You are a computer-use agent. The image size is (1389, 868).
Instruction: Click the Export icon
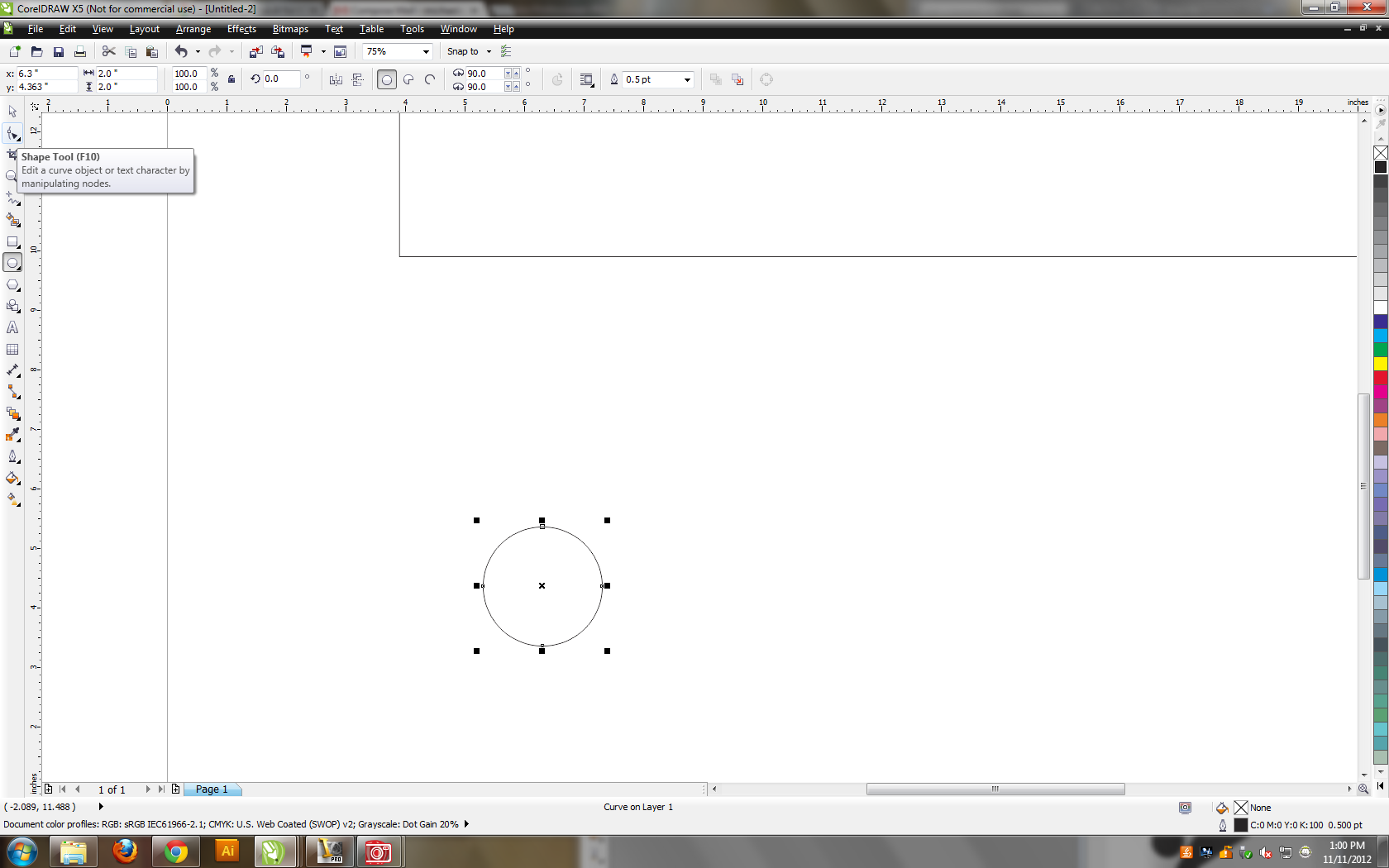278,51
